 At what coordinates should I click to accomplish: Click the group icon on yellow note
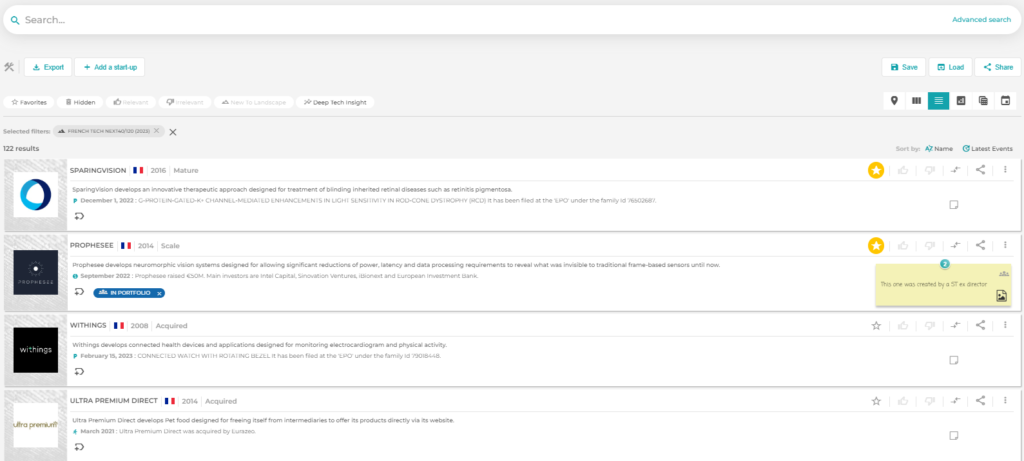pyautogui.click(x=1004, y=274)
